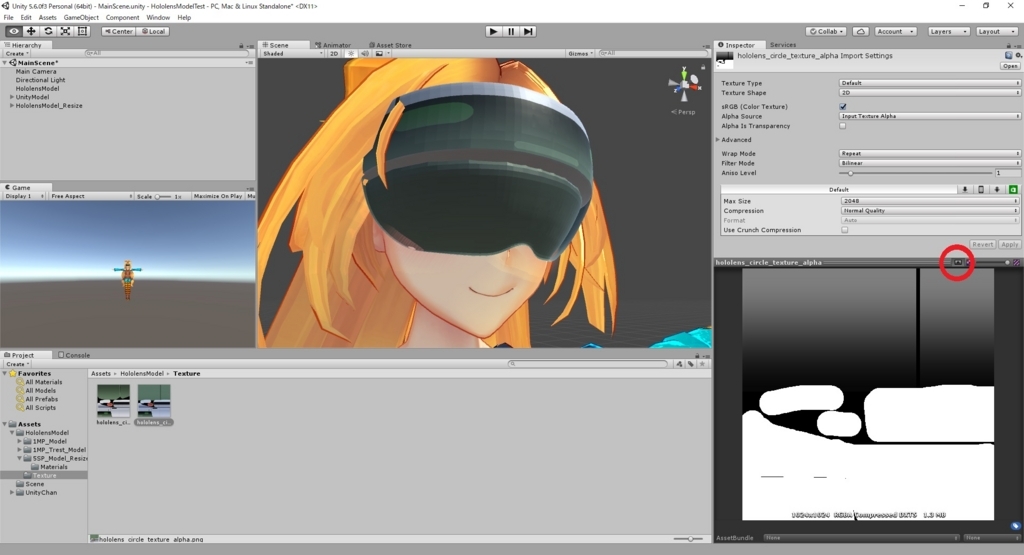
Task: Open the Assets menu
Action: click(47, 18)
